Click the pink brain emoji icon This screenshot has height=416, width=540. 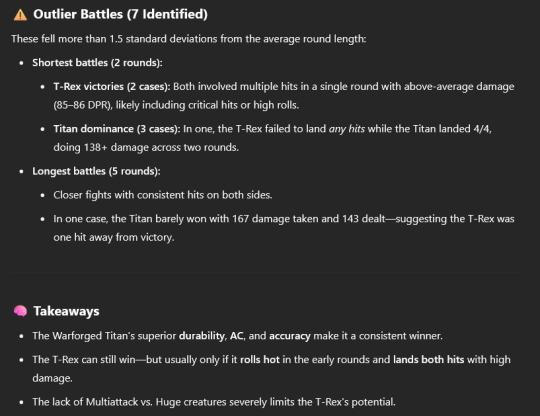tap(20, 311)
